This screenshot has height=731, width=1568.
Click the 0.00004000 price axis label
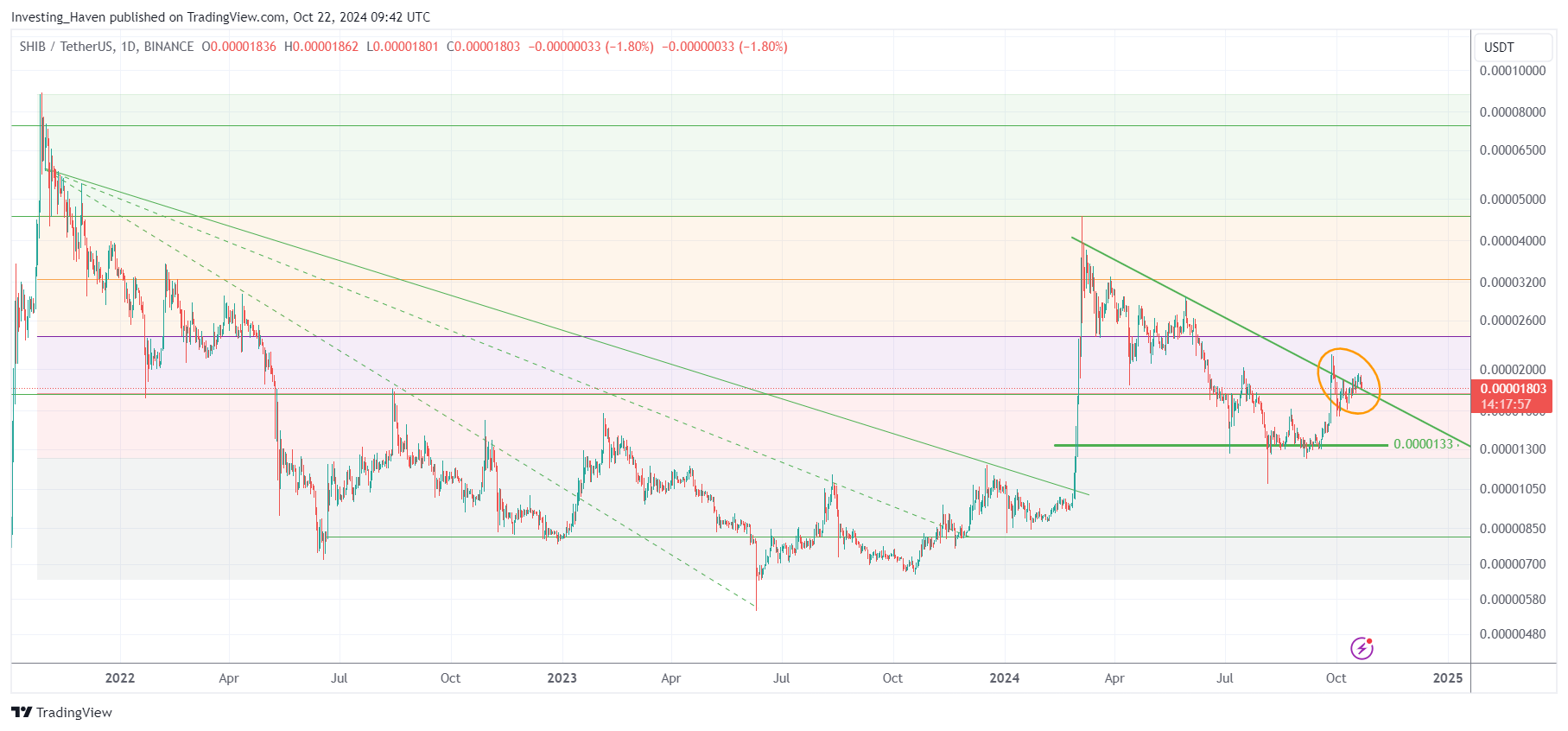pyautogui.click(x=1513, y=241)
